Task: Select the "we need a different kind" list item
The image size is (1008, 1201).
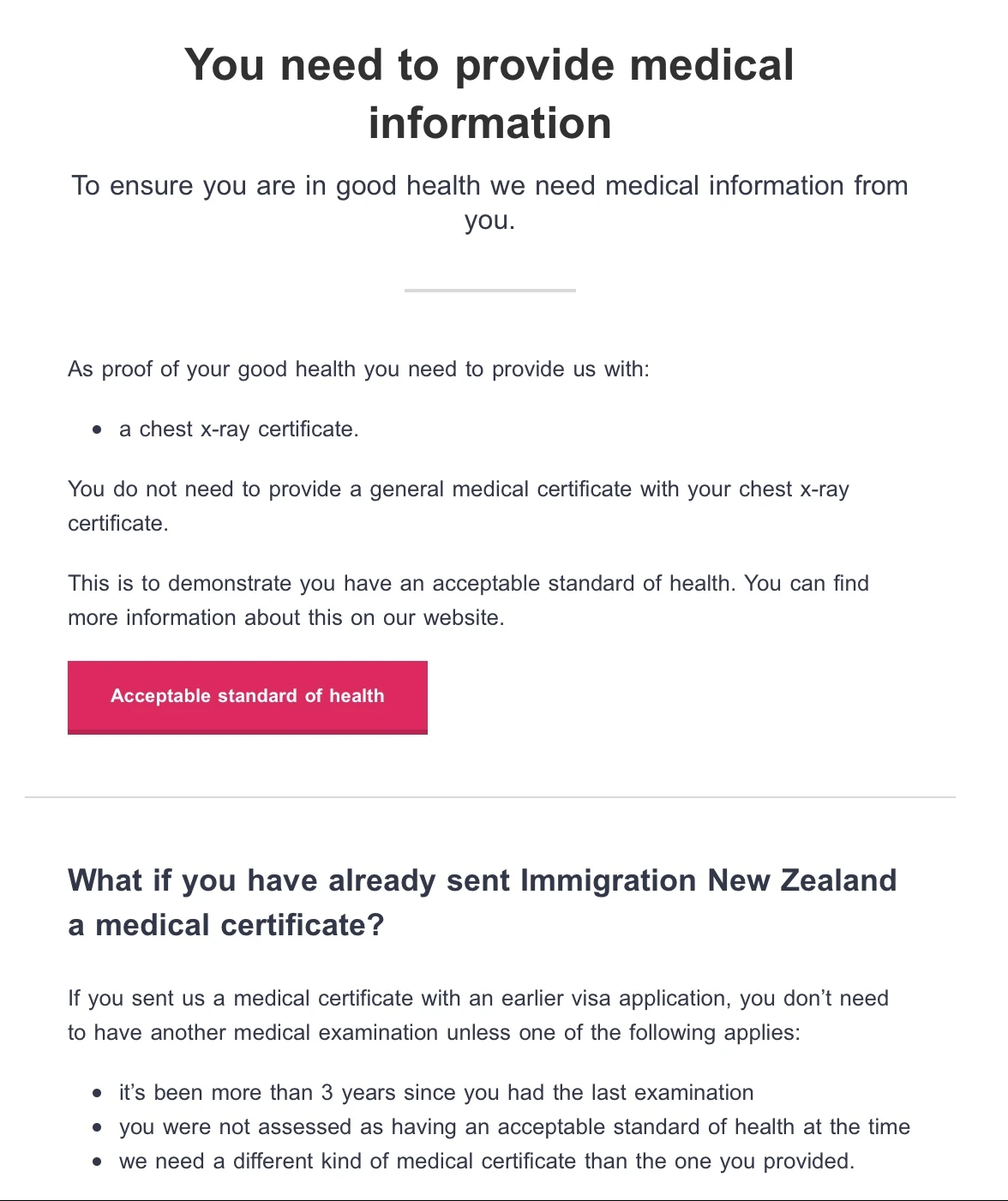Action: [486, 1162]
